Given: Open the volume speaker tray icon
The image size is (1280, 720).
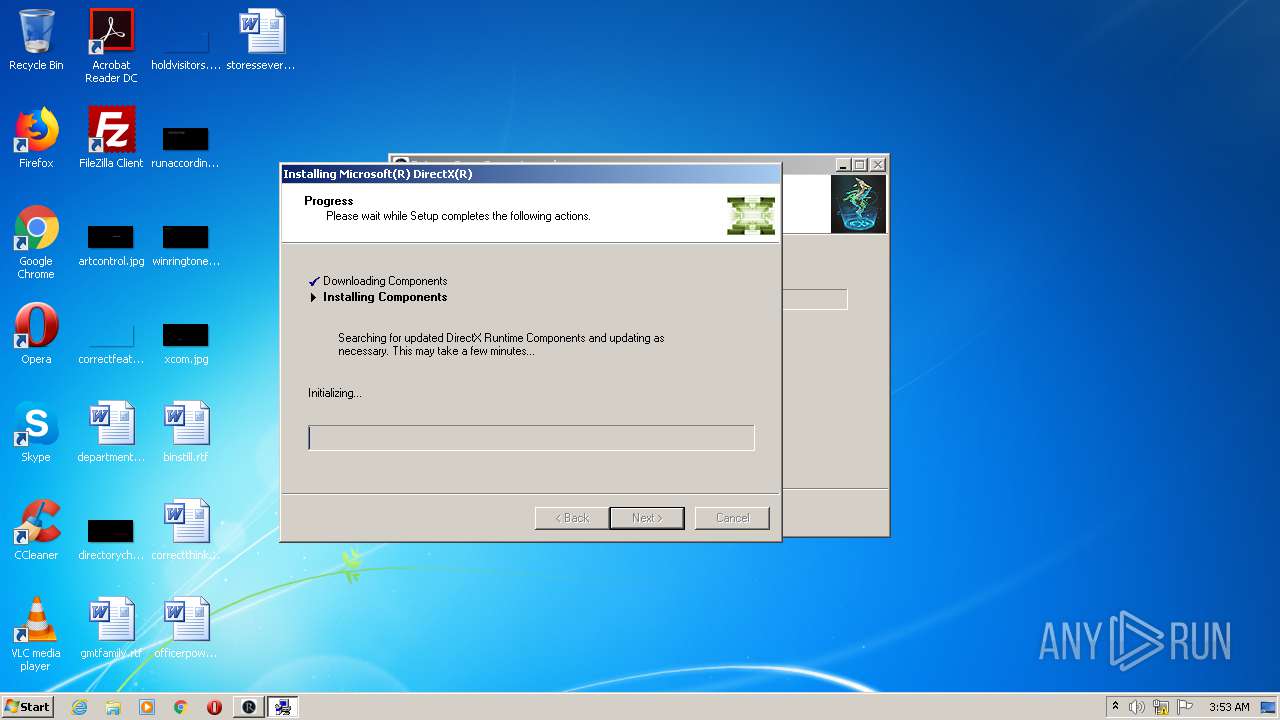Looking at the screenshot, I should tap(1137, 707).
